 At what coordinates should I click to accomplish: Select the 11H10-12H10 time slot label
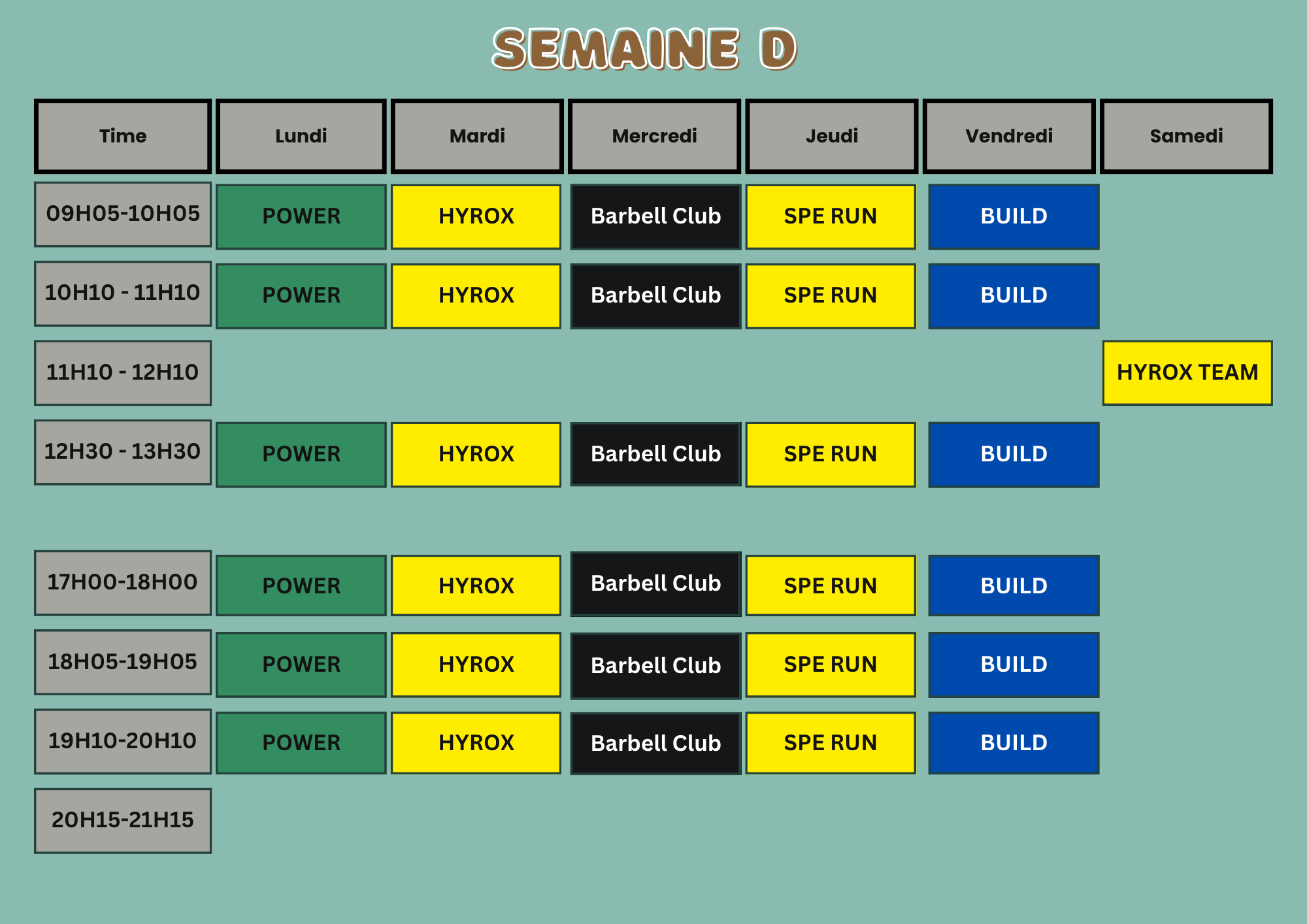(x=122, y=372)
